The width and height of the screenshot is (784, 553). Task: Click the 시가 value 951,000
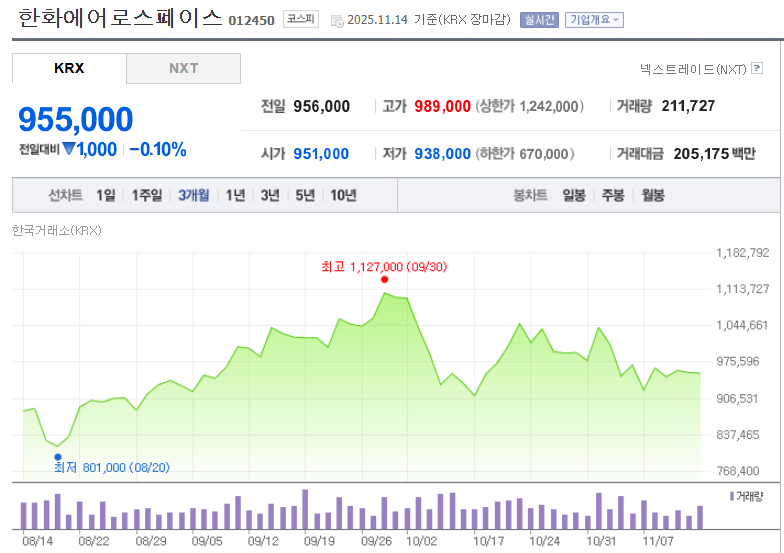(x=321, y=154)
